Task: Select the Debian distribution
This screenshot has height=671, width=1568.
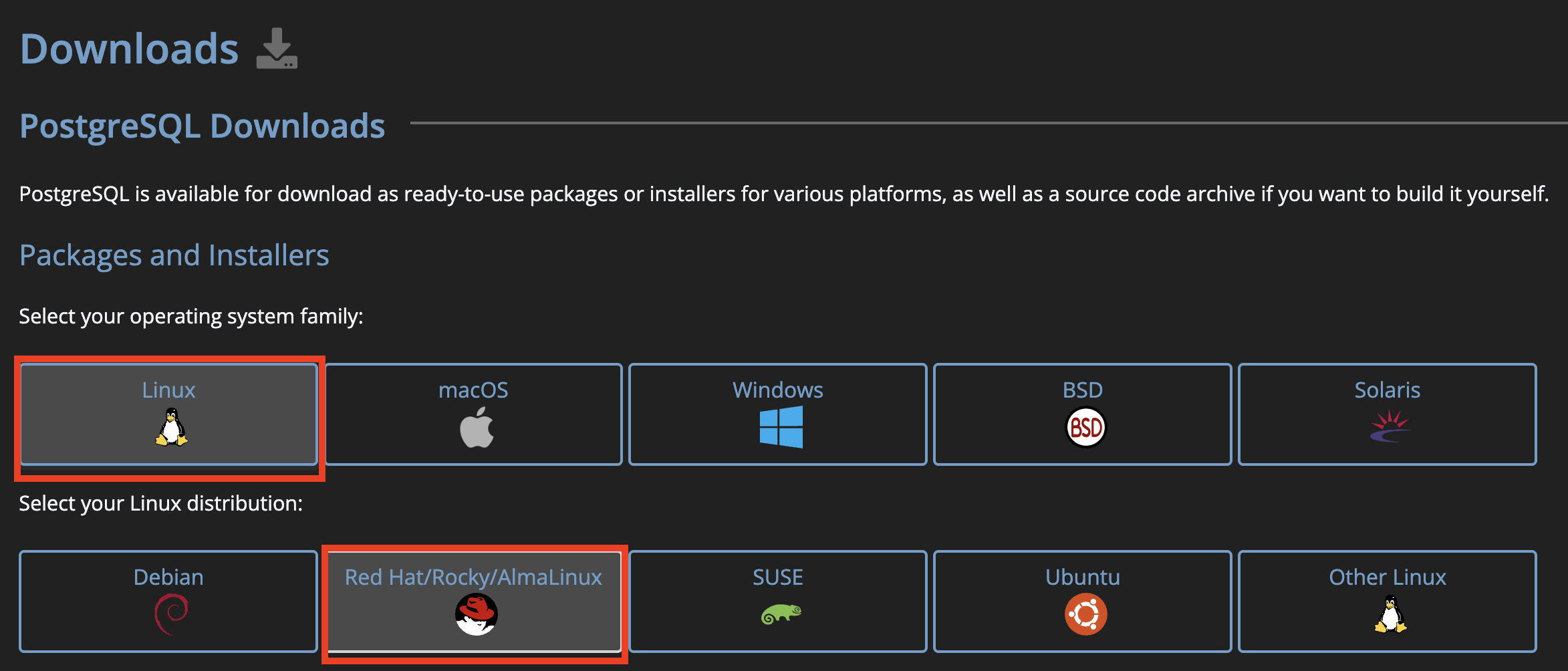Action: pos(168,601)
